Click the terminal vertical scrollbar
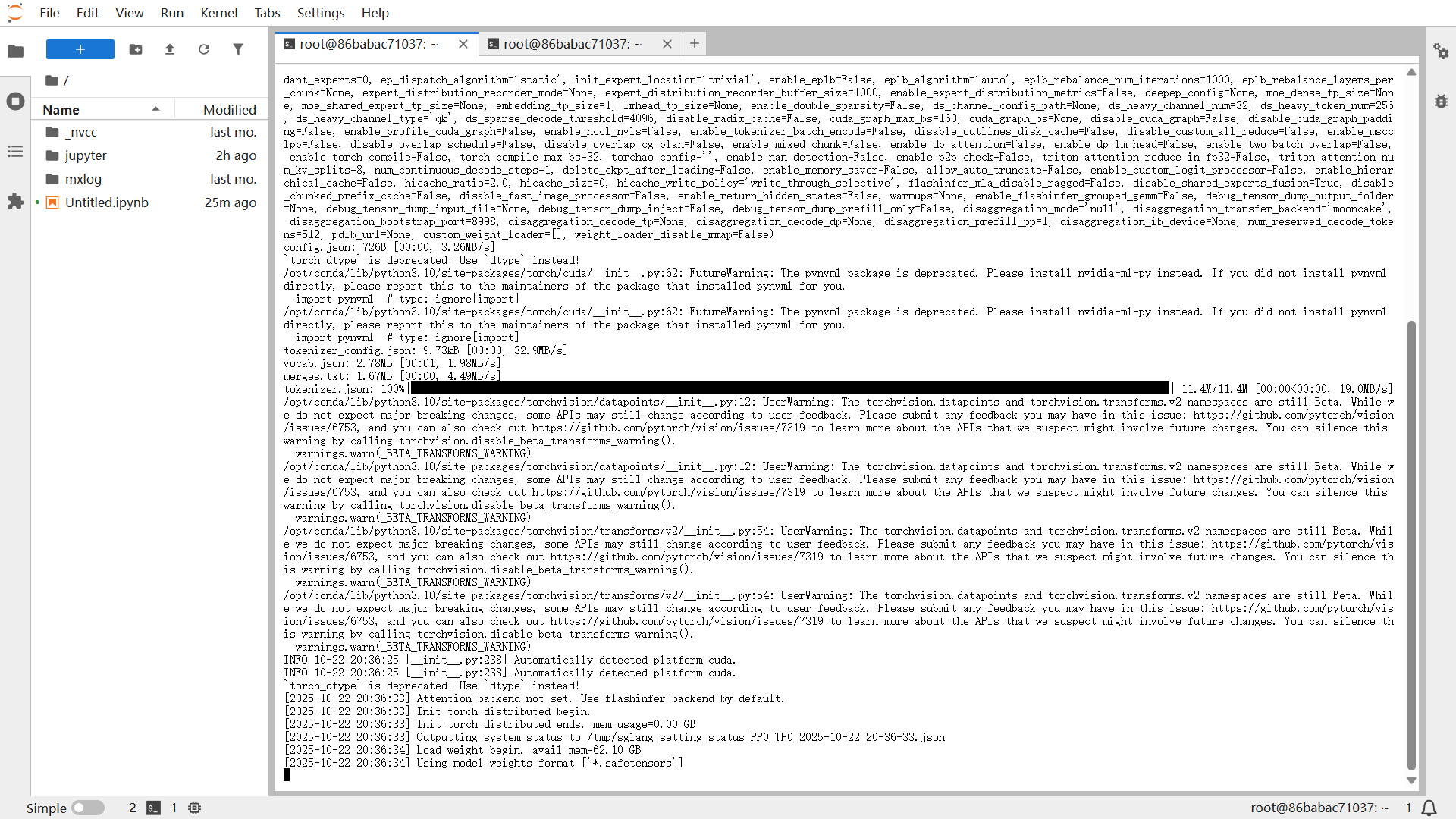The width and height of the screenshot is (1456, 819). pyautogui.click(x=1411, y=546)
